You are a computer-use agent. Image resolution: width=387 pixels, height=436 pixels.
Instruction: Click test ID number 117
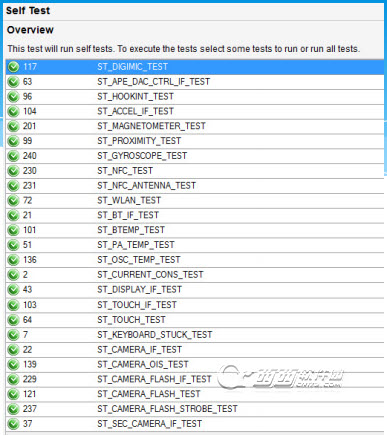point(30,67)
